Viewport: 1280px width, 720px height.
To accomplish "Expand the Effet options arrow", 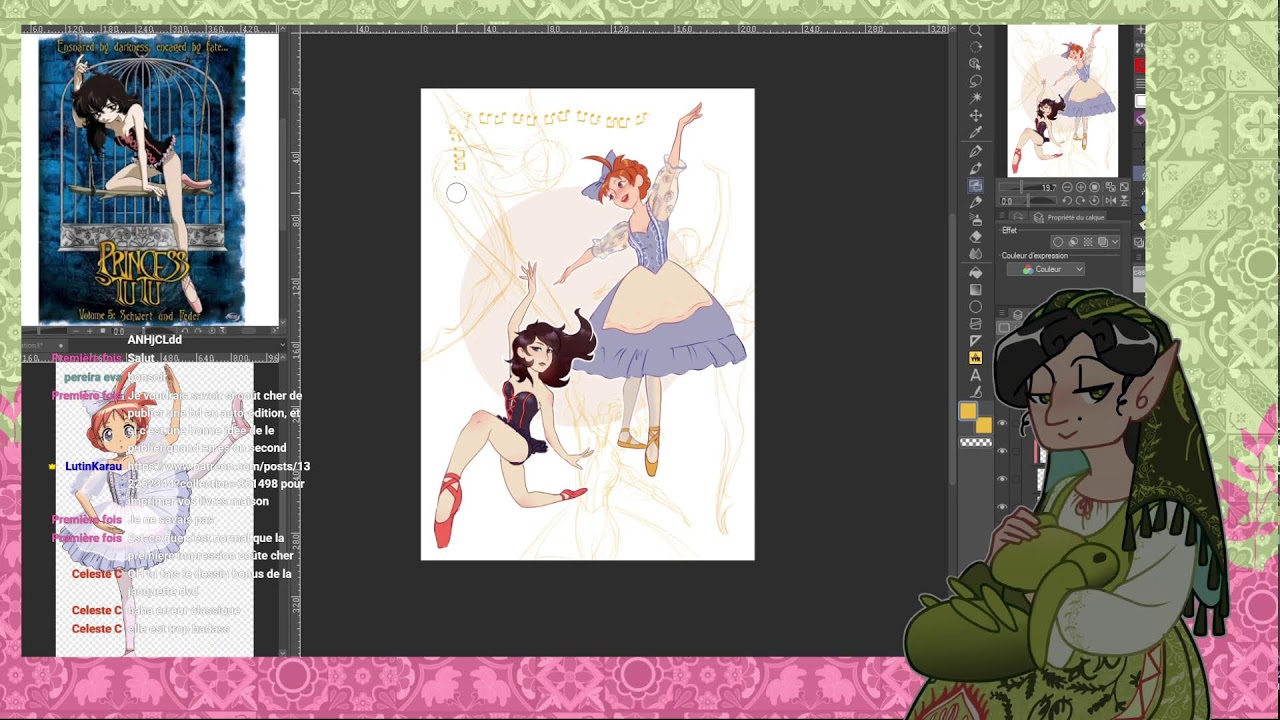I will (x=1115, y=242).
